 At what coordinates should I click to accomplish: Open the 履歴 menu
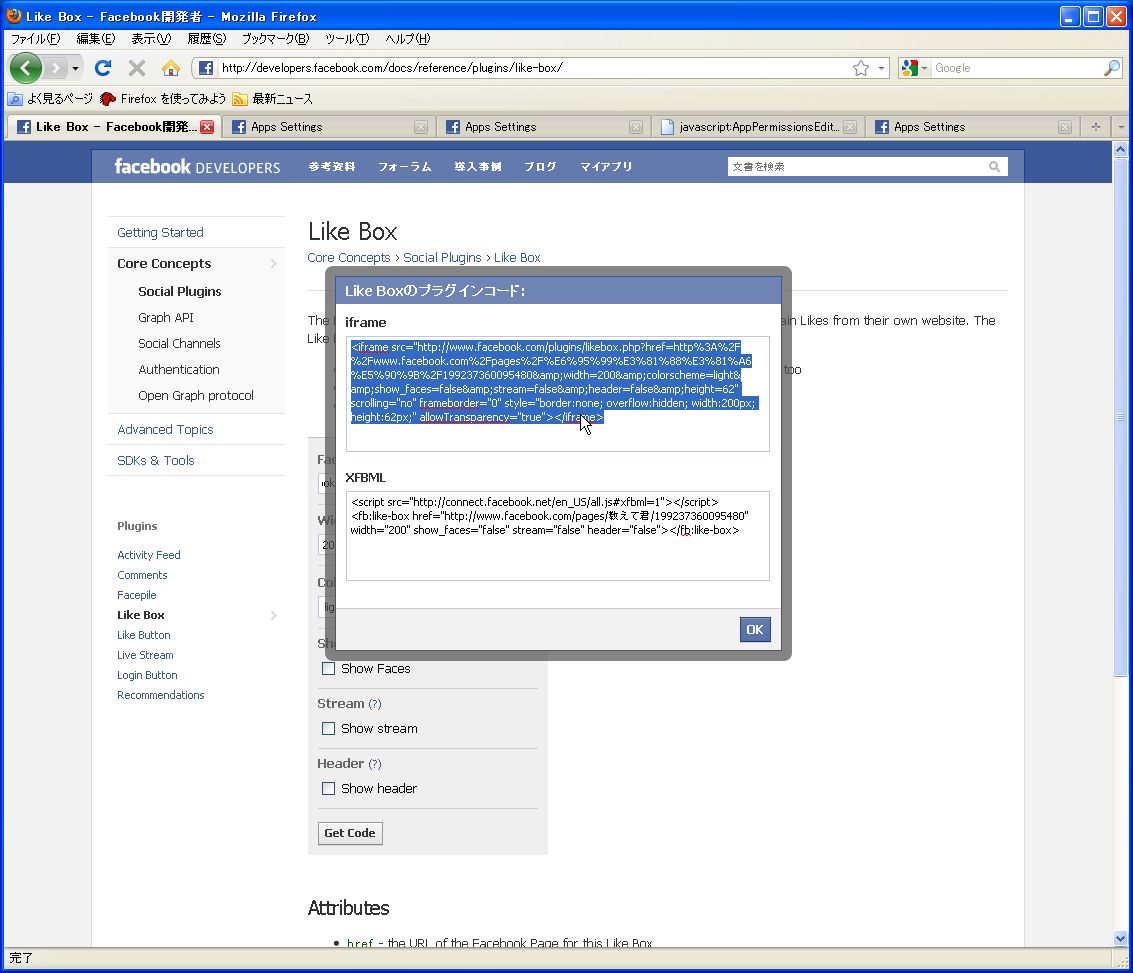207,39
